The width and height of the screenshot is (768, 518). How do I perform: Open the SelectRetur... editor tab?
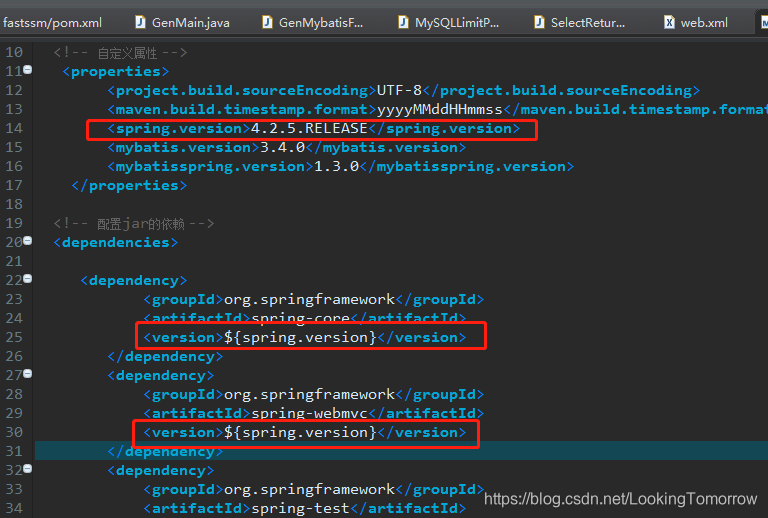pos(579,23)
